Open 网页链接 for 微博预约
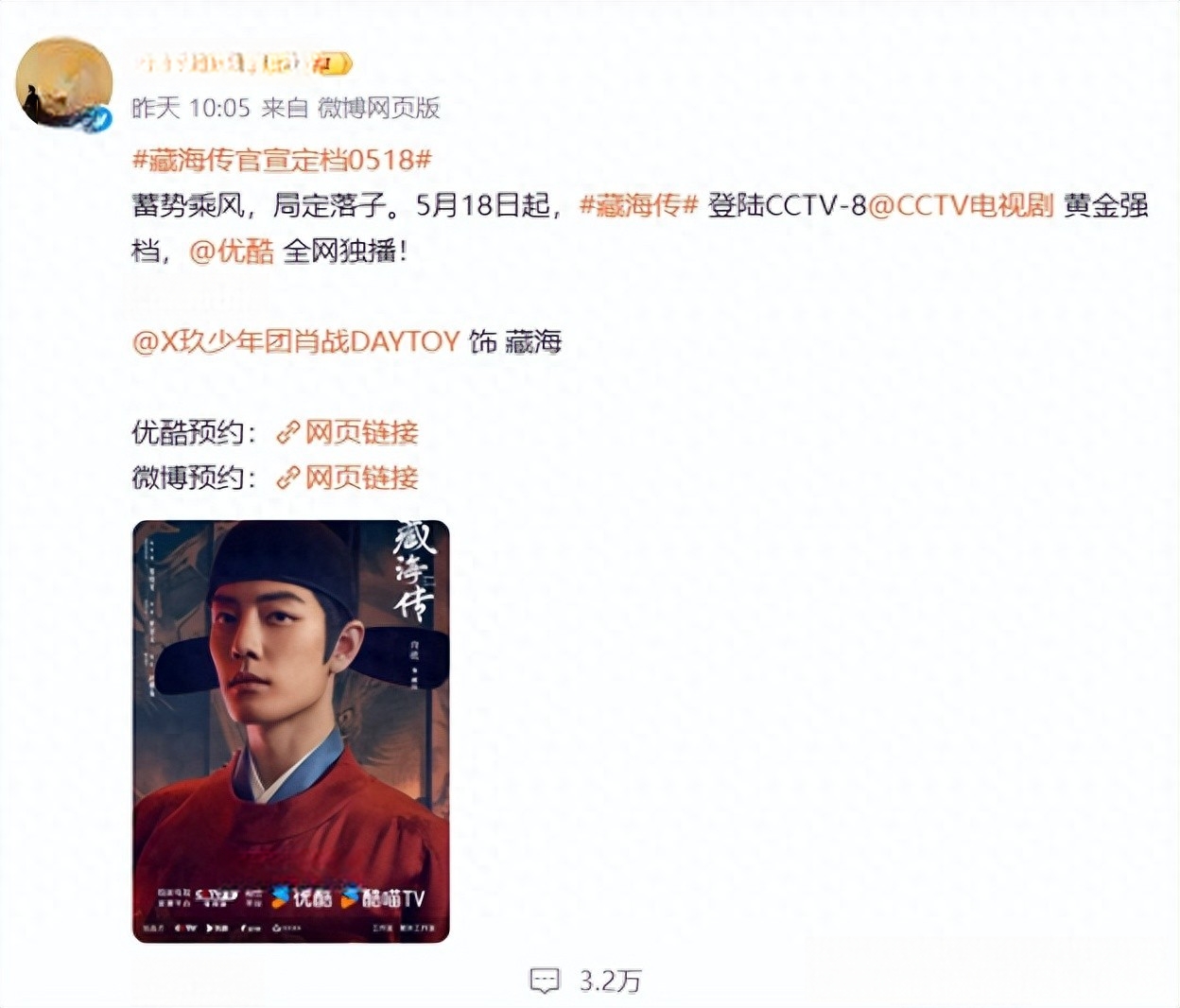The width and height of the screenshot is (1180, 1008). pyautogui.click(x=361, y=478)
